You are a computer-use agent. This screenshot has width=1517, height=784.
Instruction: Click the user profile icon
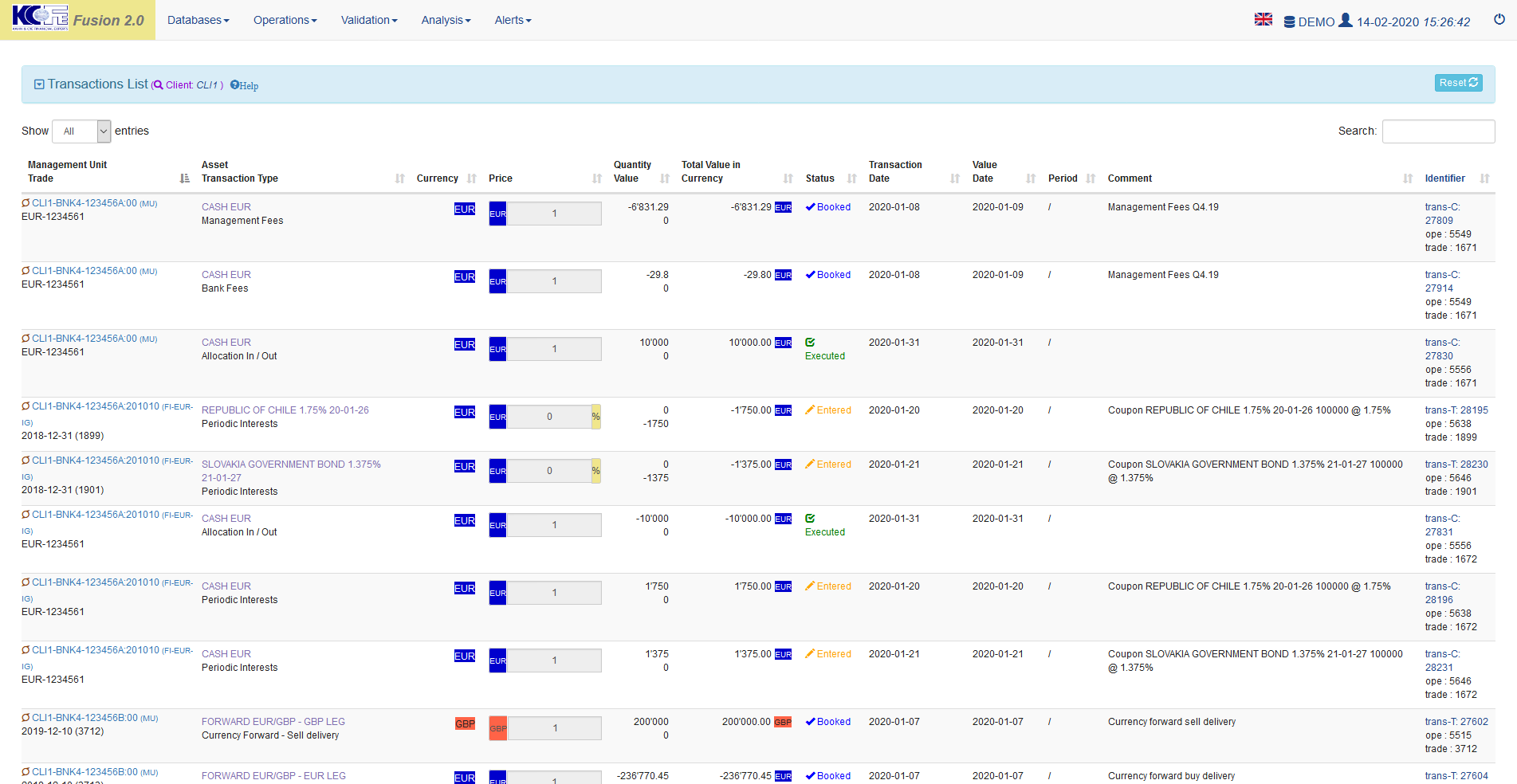click(1345, 20)
